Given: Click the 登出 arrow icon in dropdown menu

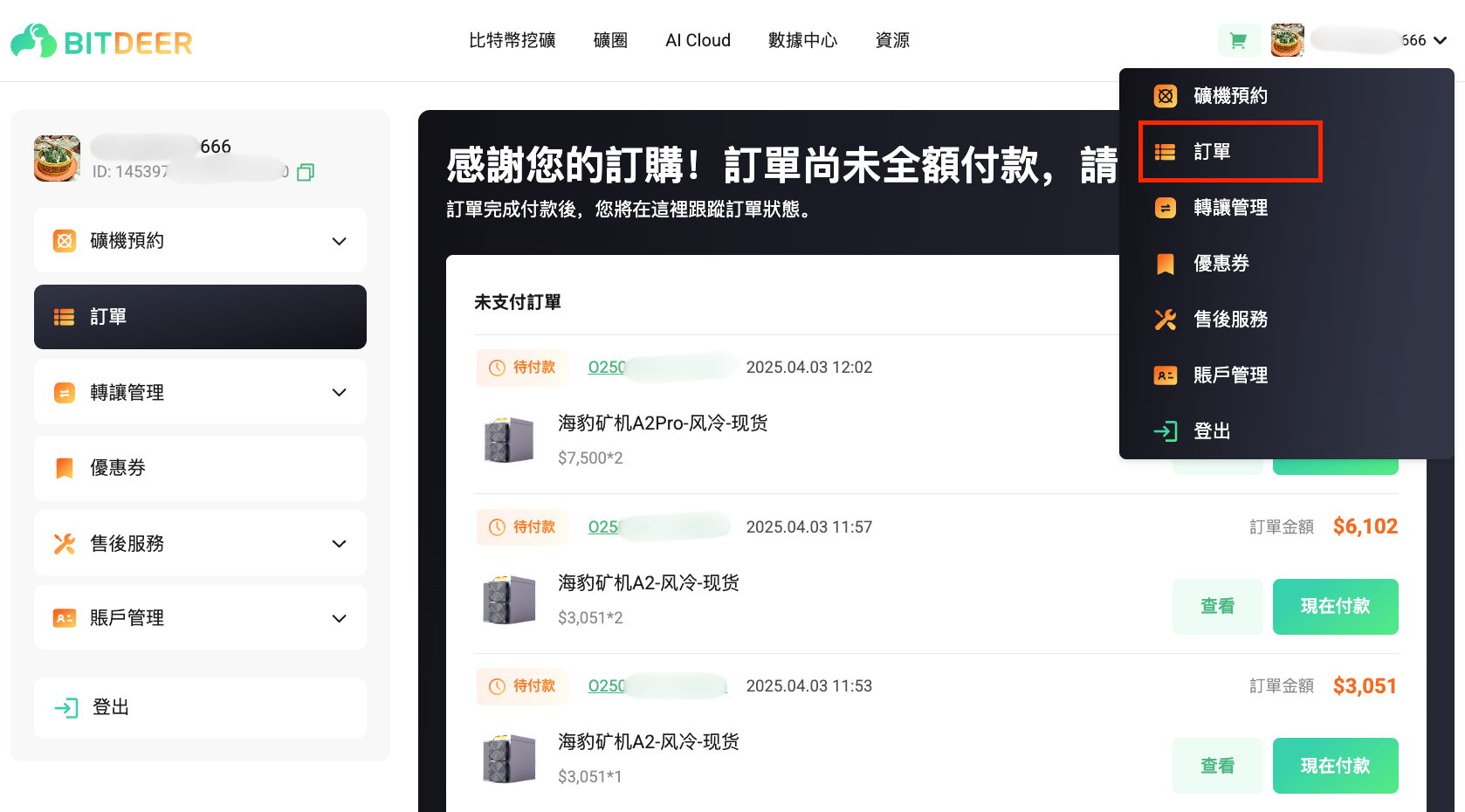Looking at the screenshot, I should pos(1166,431).
